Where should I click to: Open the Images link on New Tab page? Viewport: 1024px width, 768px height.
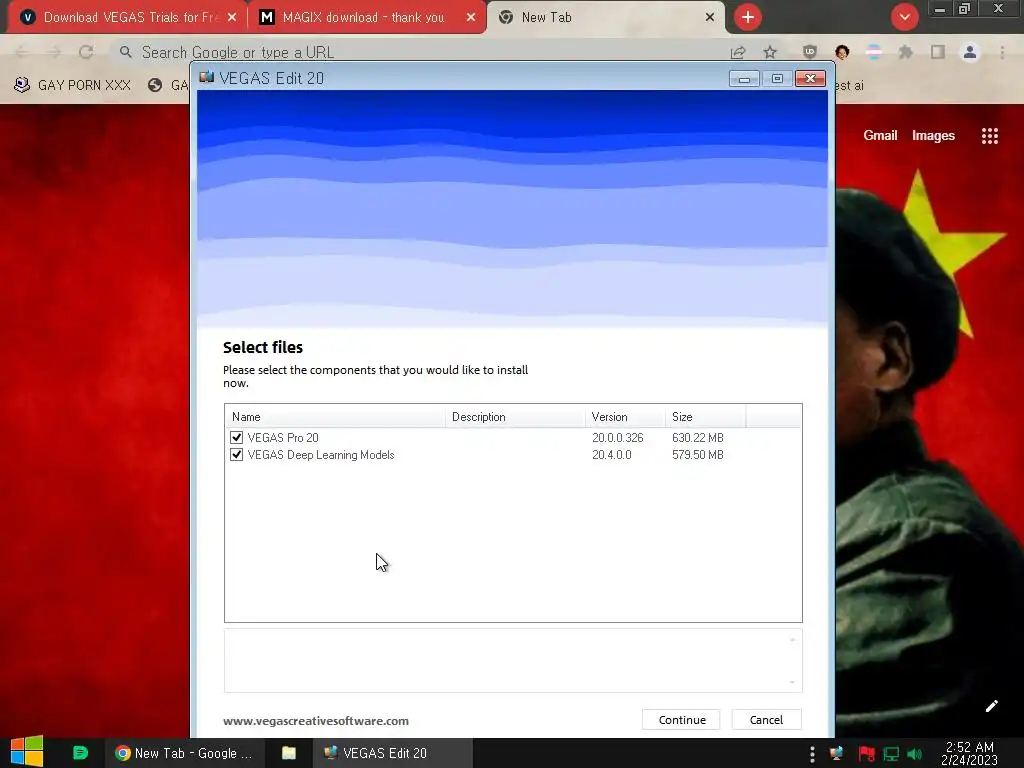coord(933,135)
